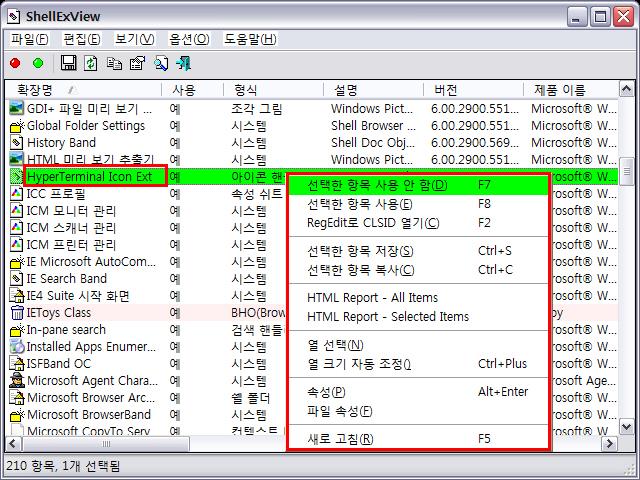Click the 조각 그림 type cell

(257, 109)
